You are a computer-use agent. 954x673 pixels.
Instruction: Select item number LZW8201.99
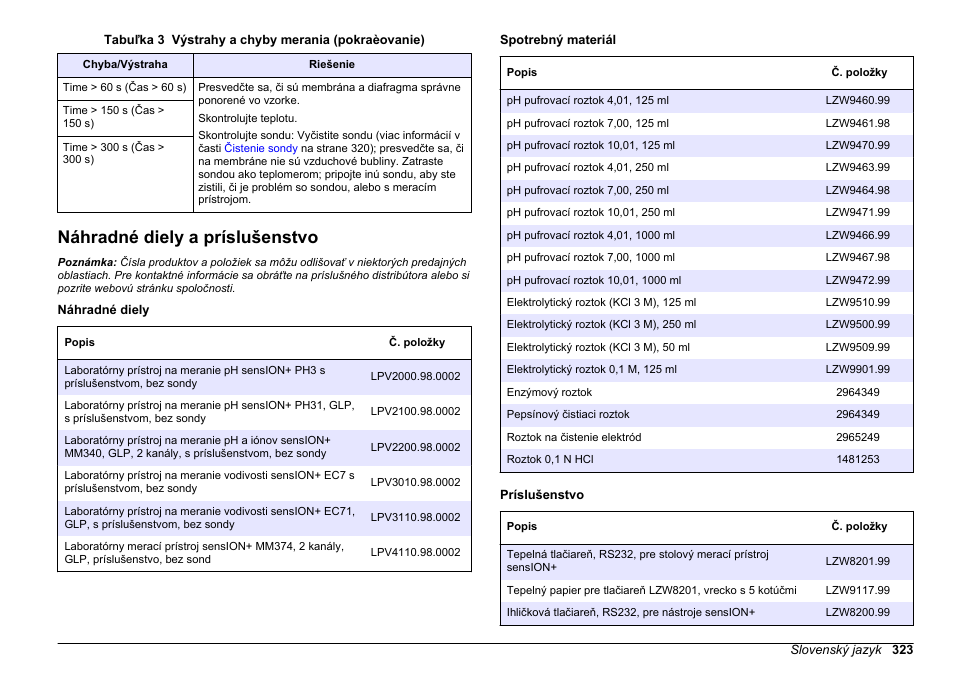tap(858, 562)
